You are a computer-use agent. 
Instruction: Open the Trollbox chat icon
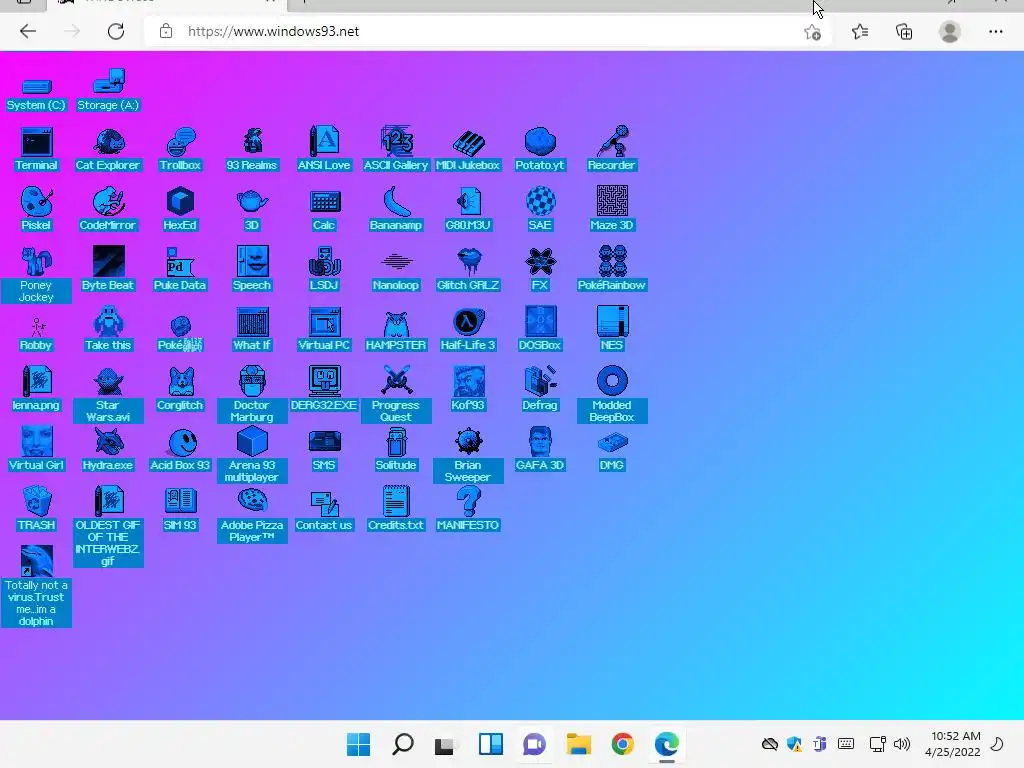click(x=180, y=150)
